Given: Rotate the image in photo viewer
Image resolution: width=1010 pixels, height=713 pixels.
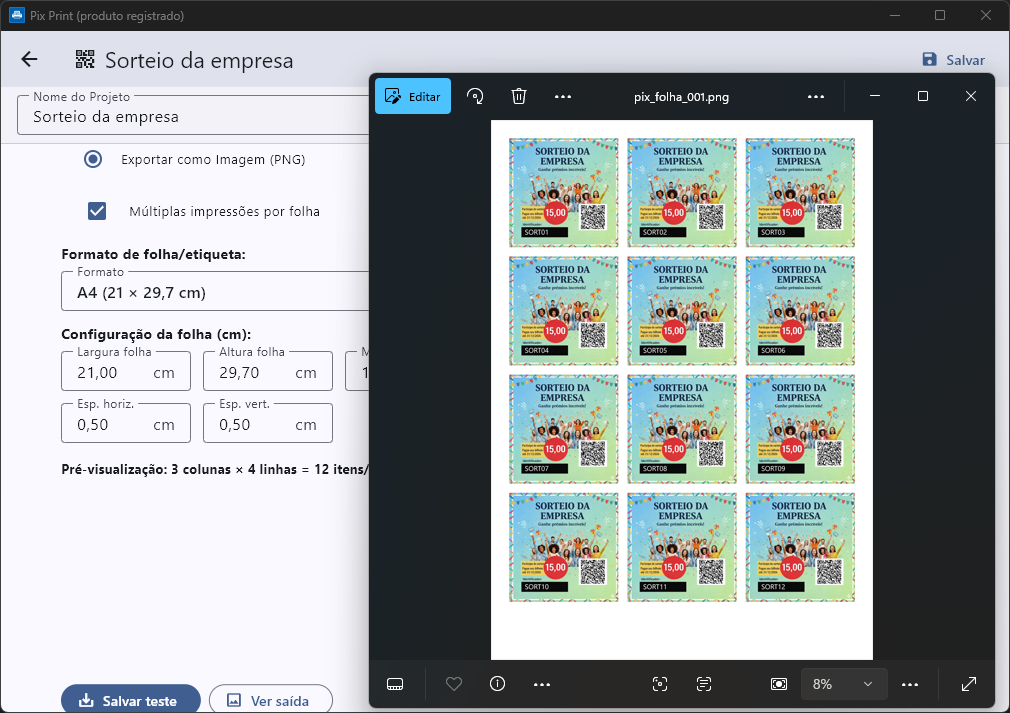Looking at the screenshot, I should (x=476, y=96).
